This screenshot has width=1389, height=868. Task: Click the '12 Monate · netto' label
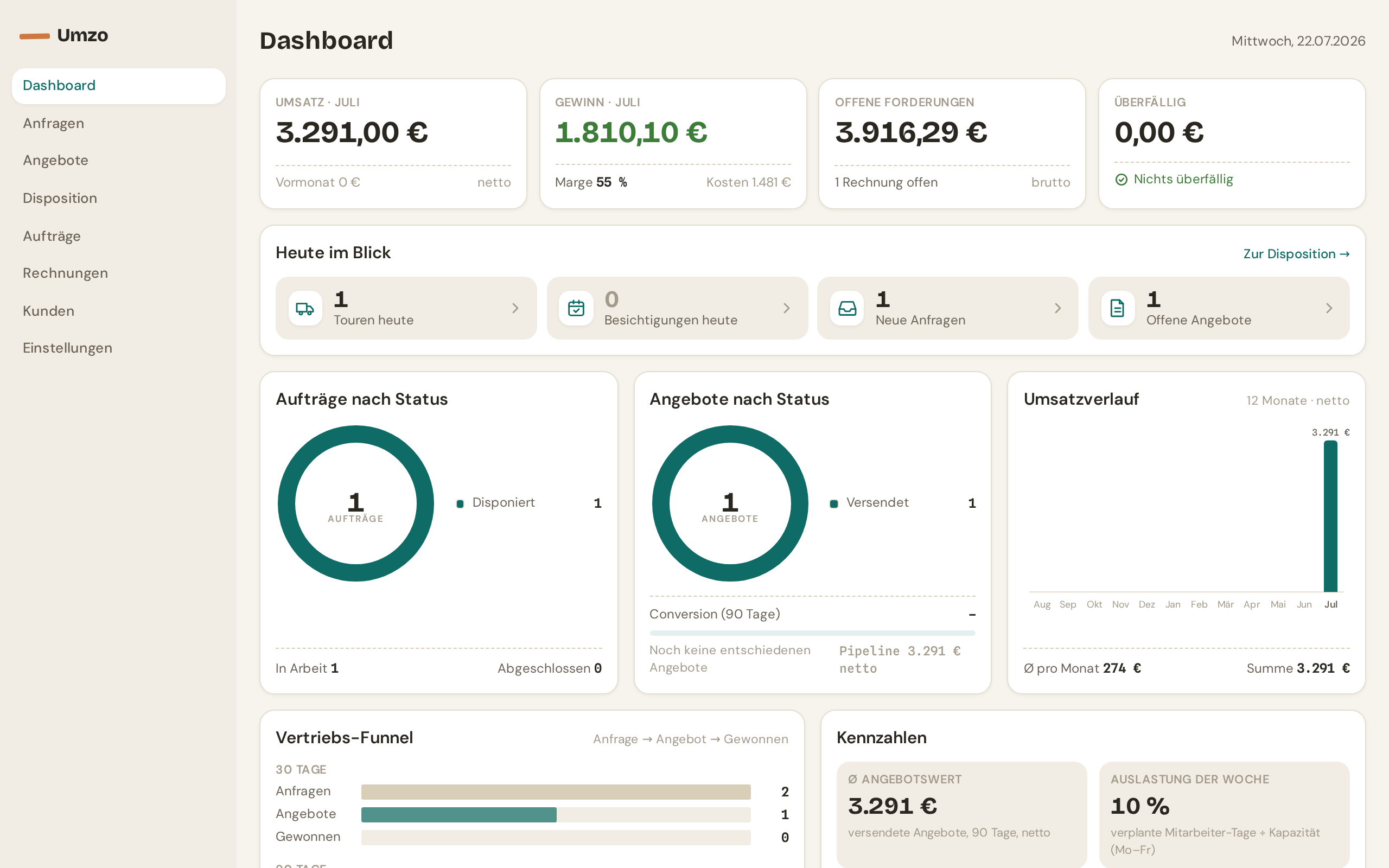coord(1298,401)
